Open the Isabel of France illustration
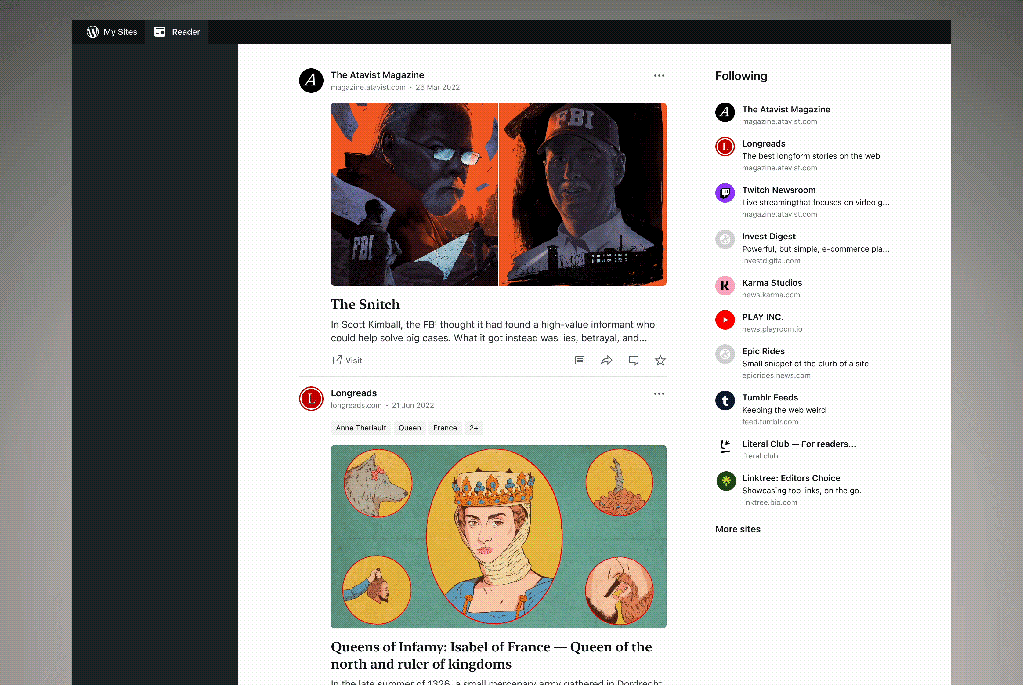The image size is (1023, 685). click(x=498, y=536)
